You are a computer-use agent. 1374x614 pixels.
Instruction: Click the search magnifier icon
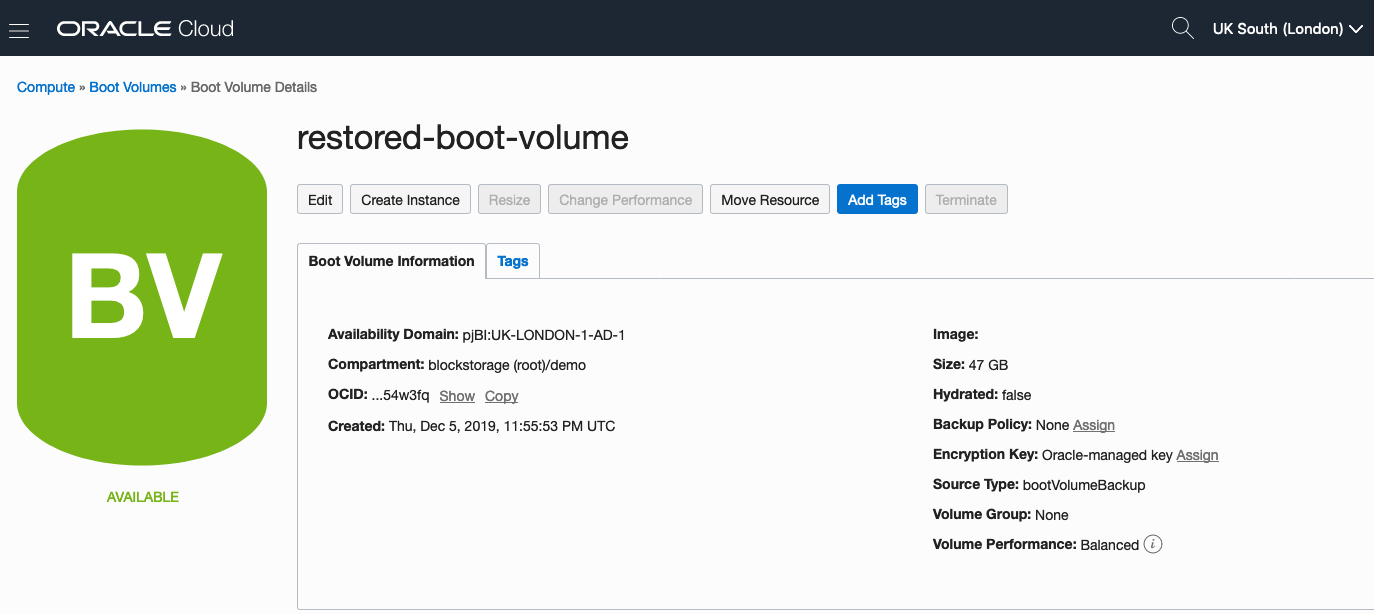click(1182, 28)
